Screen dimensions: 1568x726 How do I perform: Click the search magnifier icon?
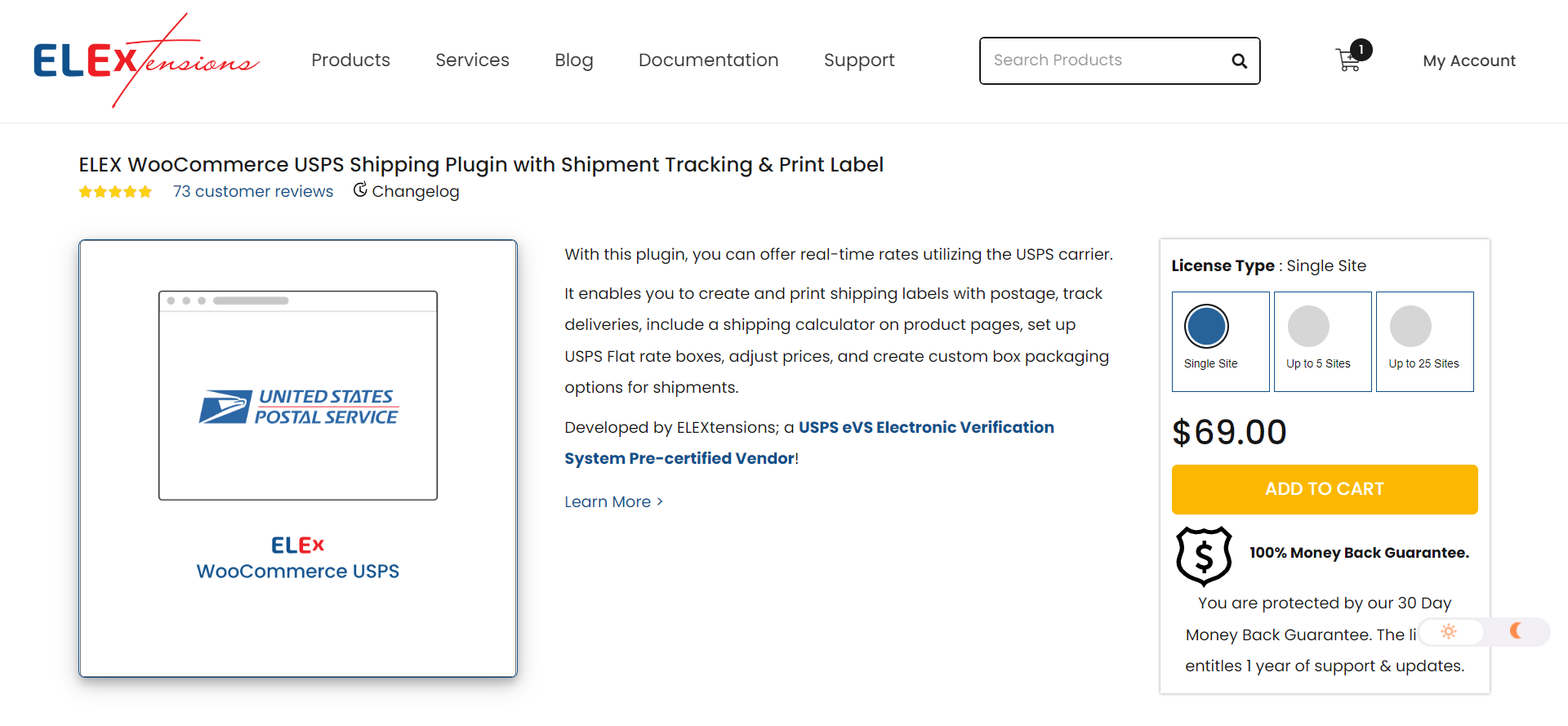tap(1239, 61)
